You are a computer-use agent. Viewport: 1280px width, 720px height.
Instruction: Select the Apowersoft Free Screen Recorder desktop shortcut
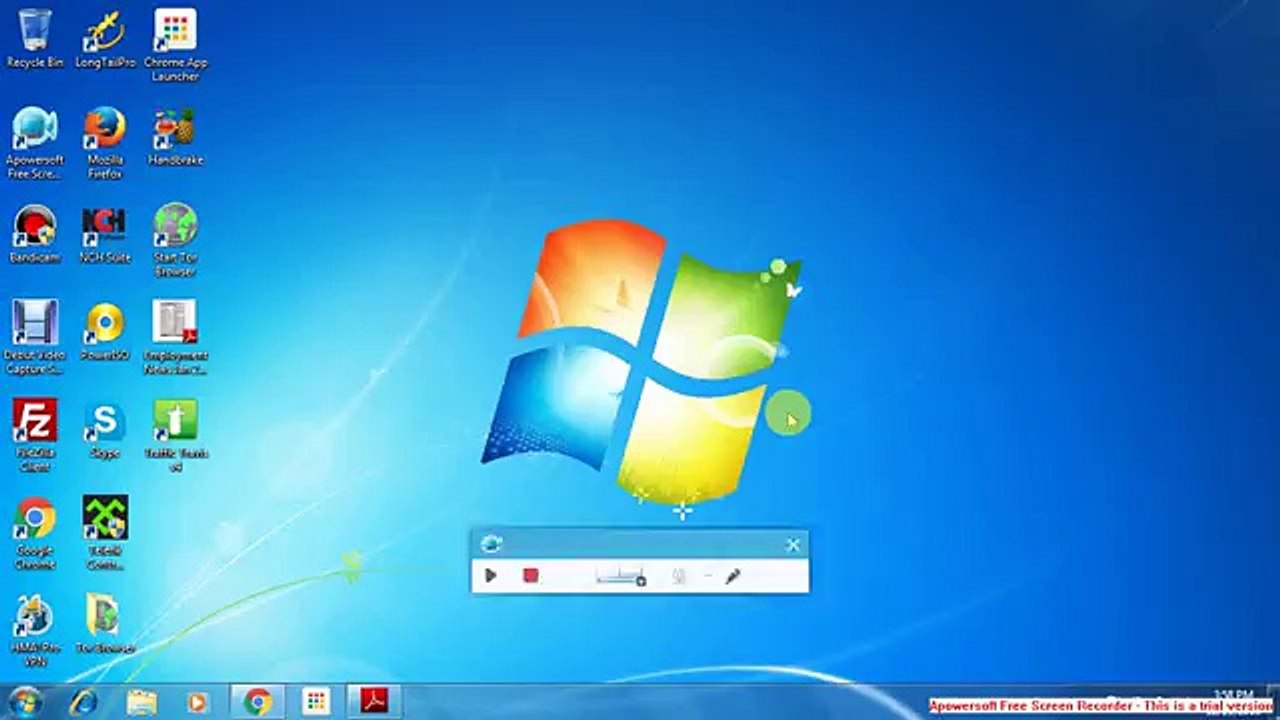point(35,143)
